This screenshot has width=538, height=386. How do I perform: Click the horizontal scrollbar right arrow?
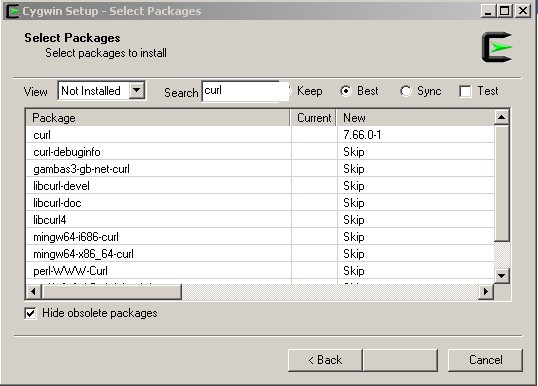pyautogui.click(x=486, y=292)
